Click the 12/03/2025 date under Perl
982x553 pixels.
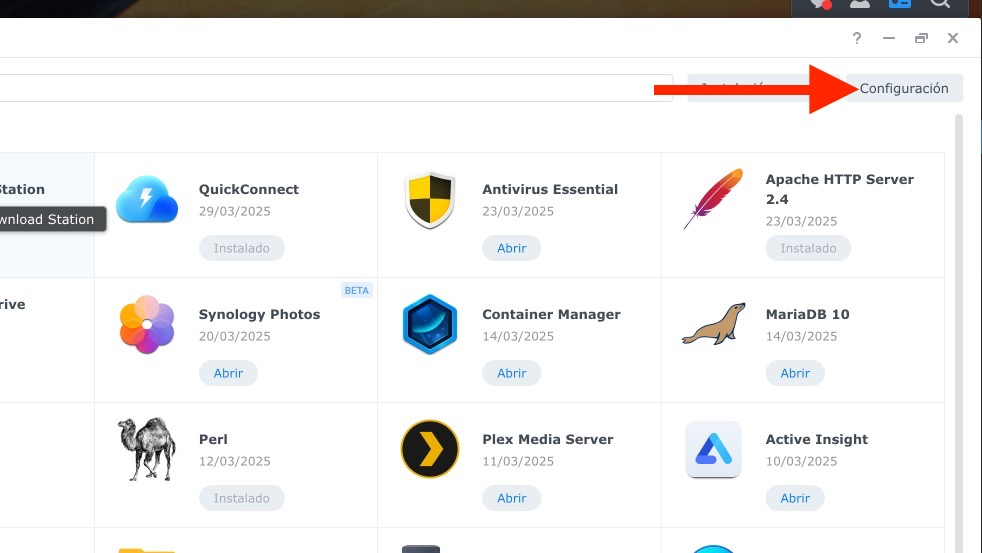coord(235,461)
